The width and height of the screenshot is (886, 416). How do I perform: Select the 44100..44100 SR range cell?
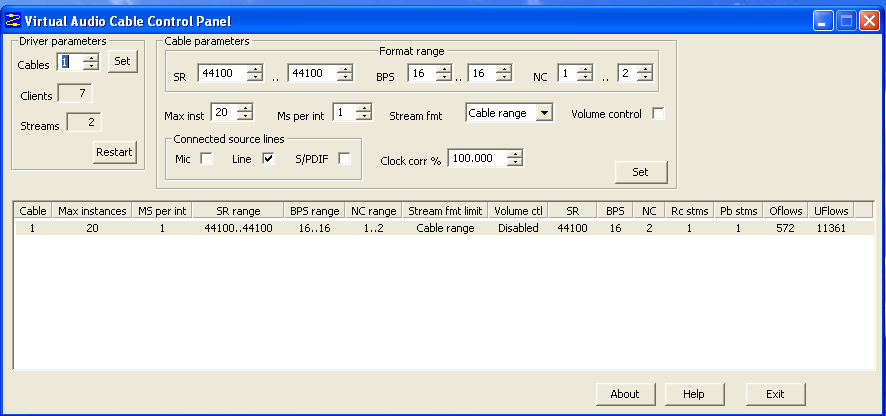tap(238, 228)
